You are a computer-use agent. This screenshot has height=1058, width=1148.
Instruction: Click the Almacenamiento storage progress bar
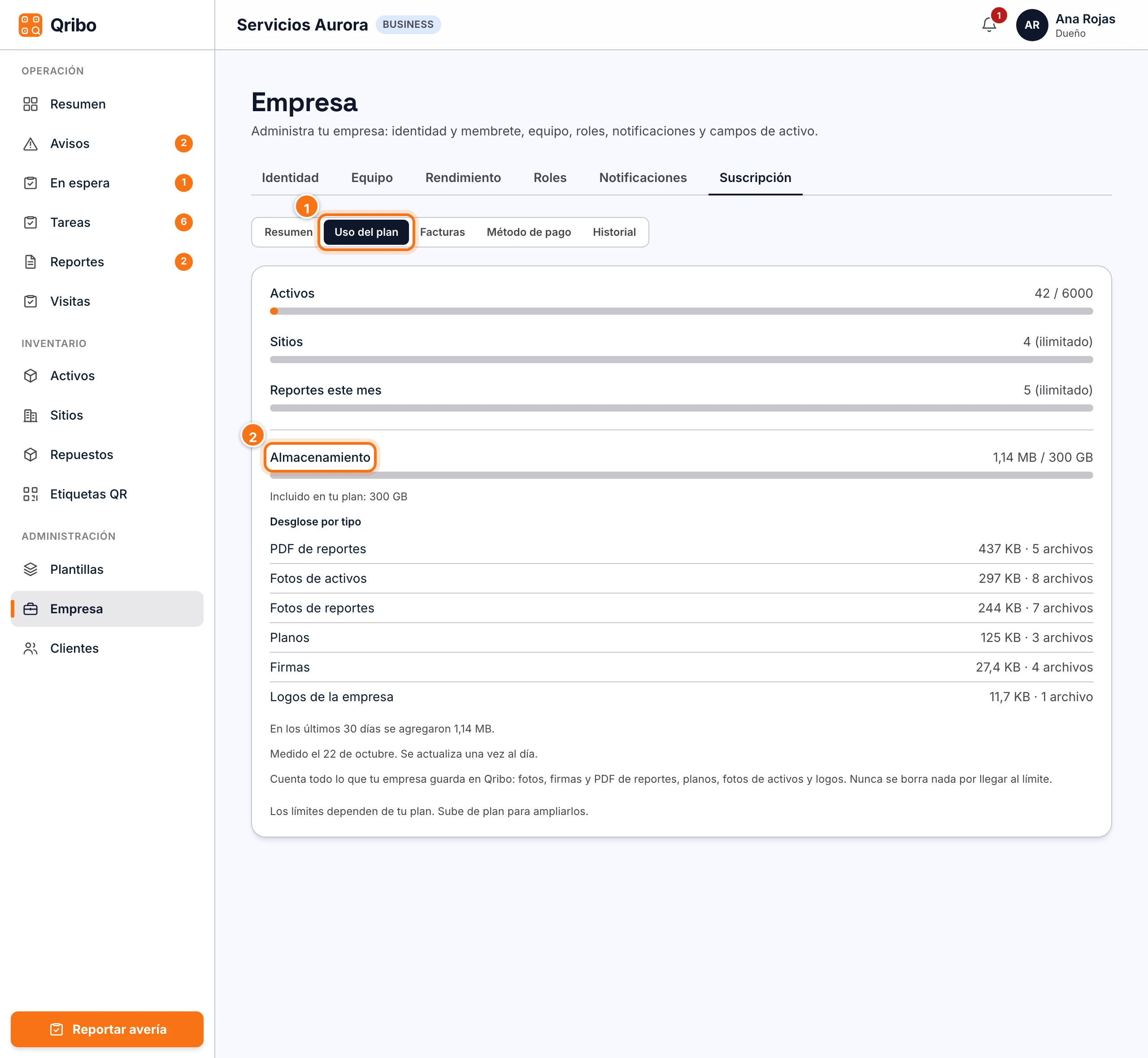(681, 476)
